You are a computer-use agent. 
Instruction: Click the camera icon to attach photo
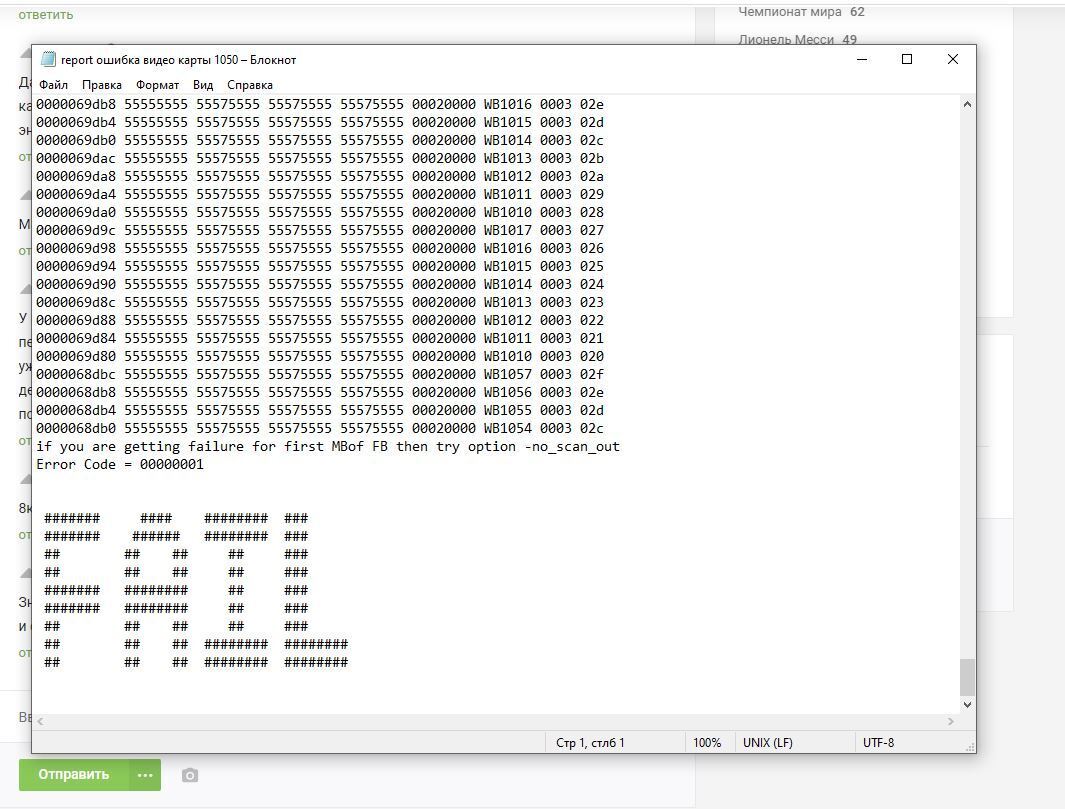[x=190, y=775]
